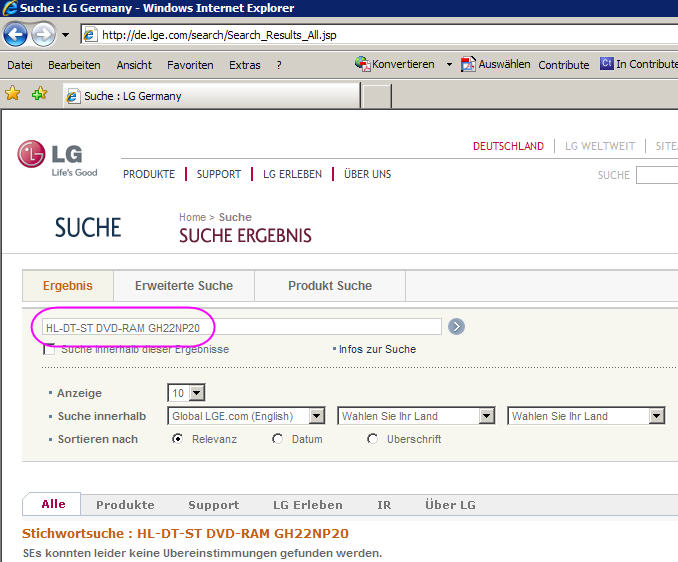
Task: Click the Contribute toolbar label
Action: [563, 65]
